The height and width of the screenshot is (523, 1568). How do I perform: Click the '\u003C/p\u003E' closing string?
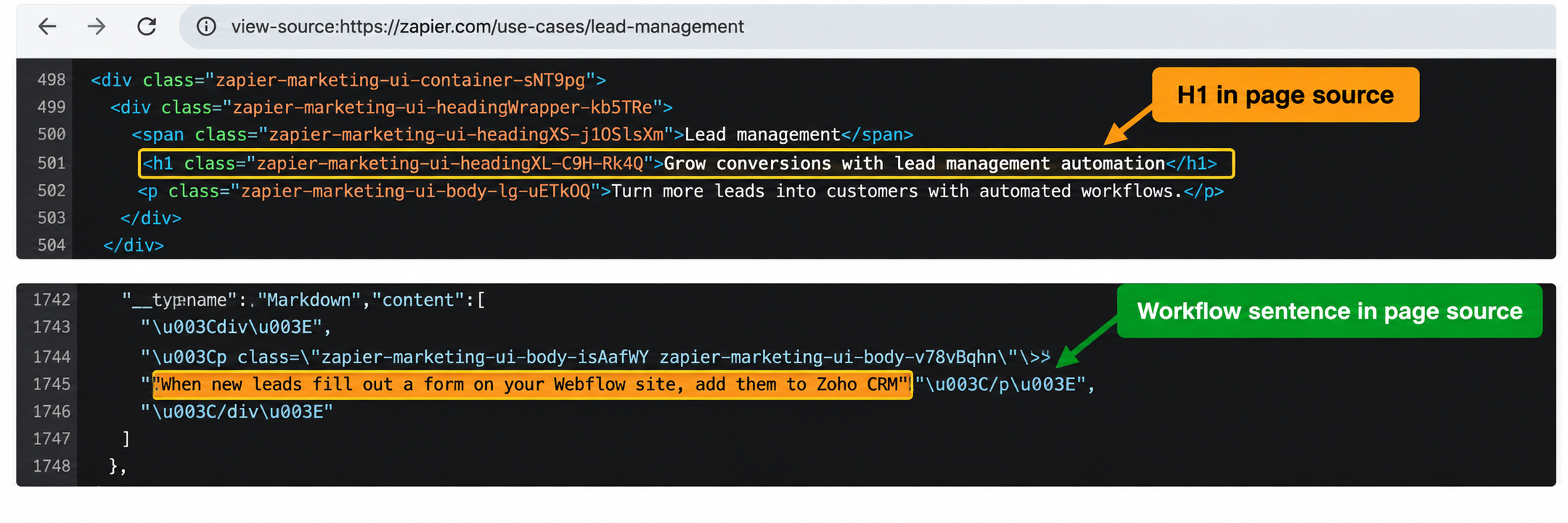coord(1001,384)
